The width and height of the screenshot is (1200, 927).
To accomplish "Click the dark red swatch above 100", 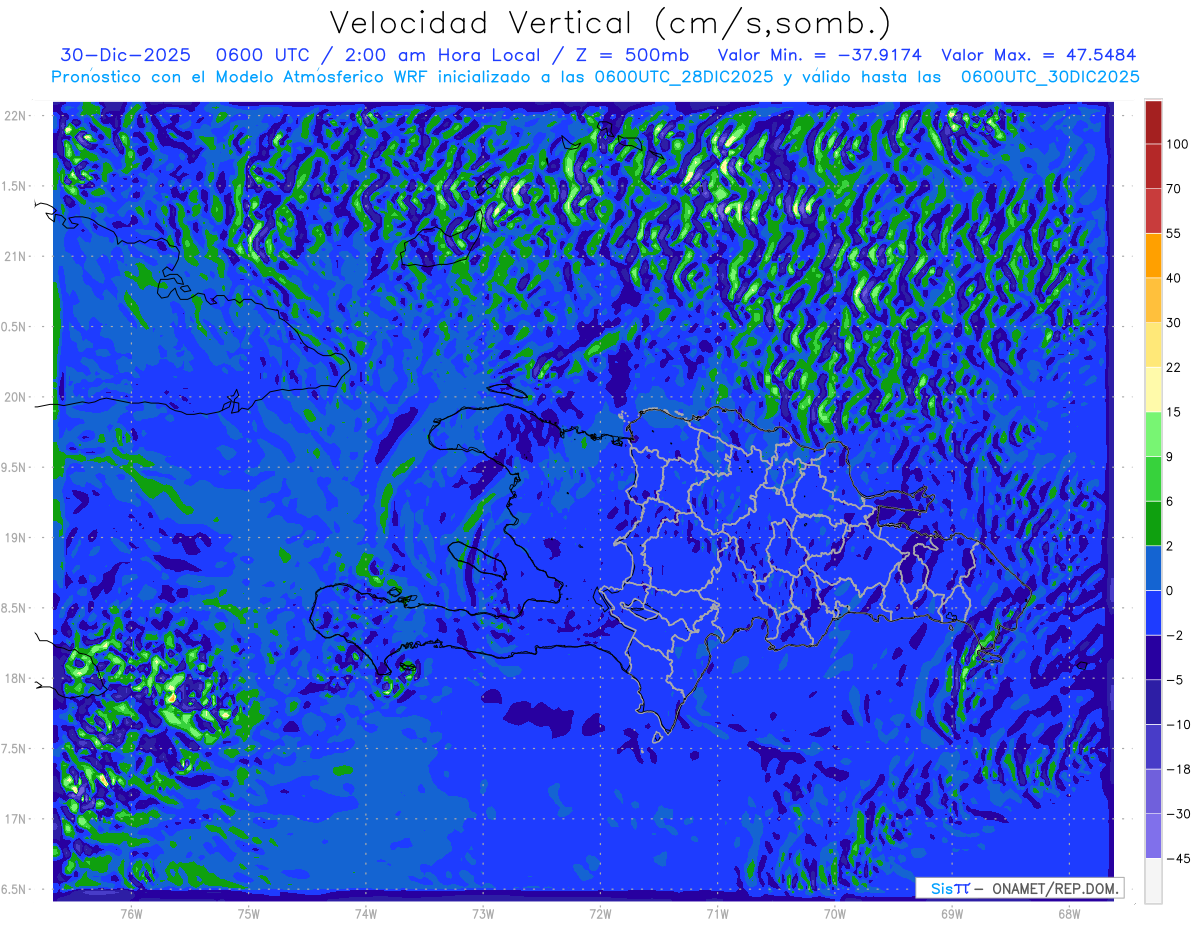I will [1153, 122].
